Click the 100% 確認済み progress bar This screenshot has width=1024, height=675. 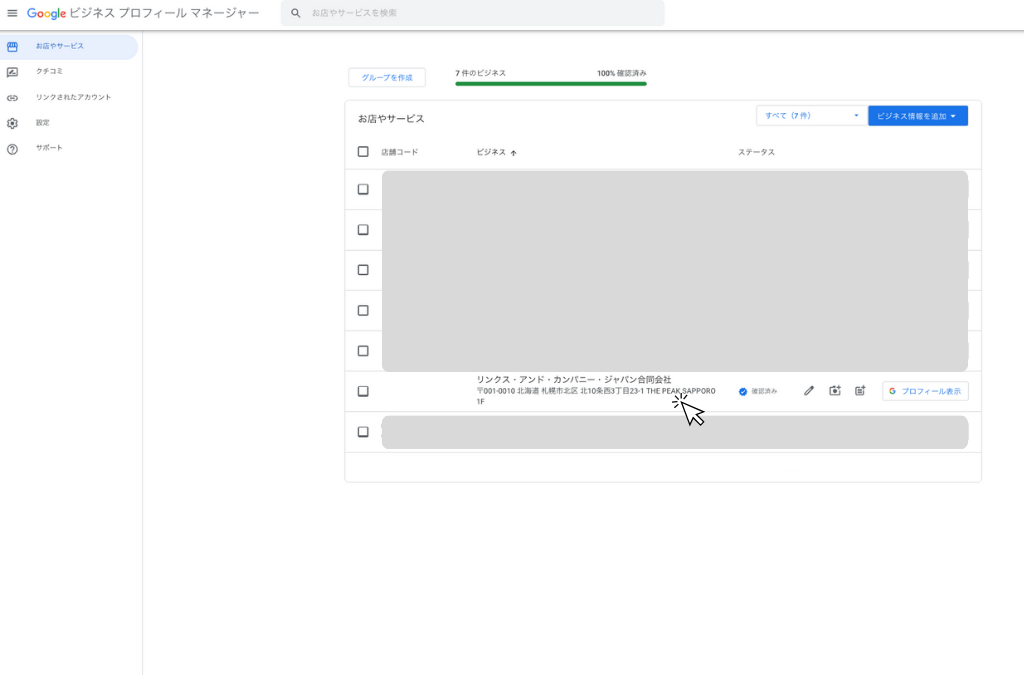pos(550,84)
